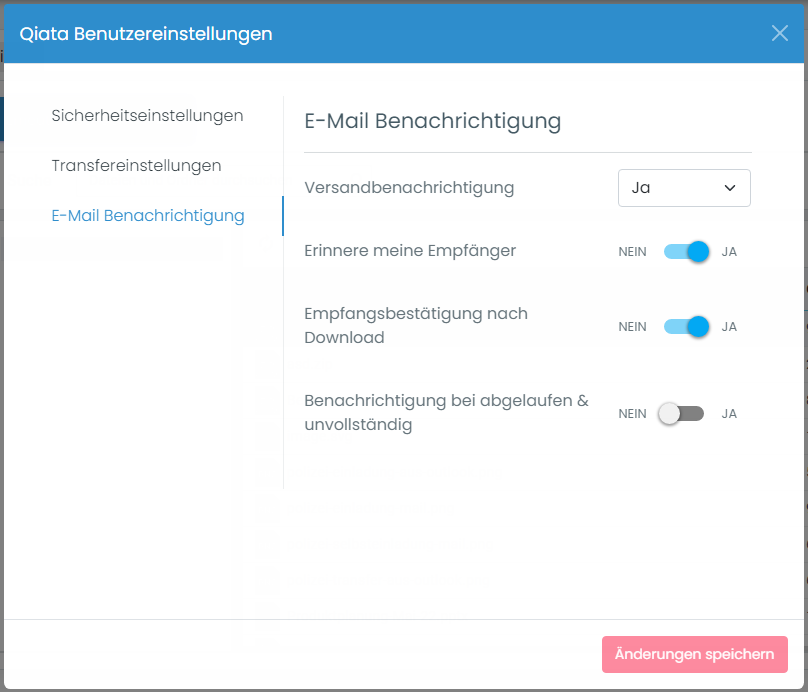Switch to Sicherheitseinstellungen section
This screenshot has width=808, height=692.
(x=147, y=115)
